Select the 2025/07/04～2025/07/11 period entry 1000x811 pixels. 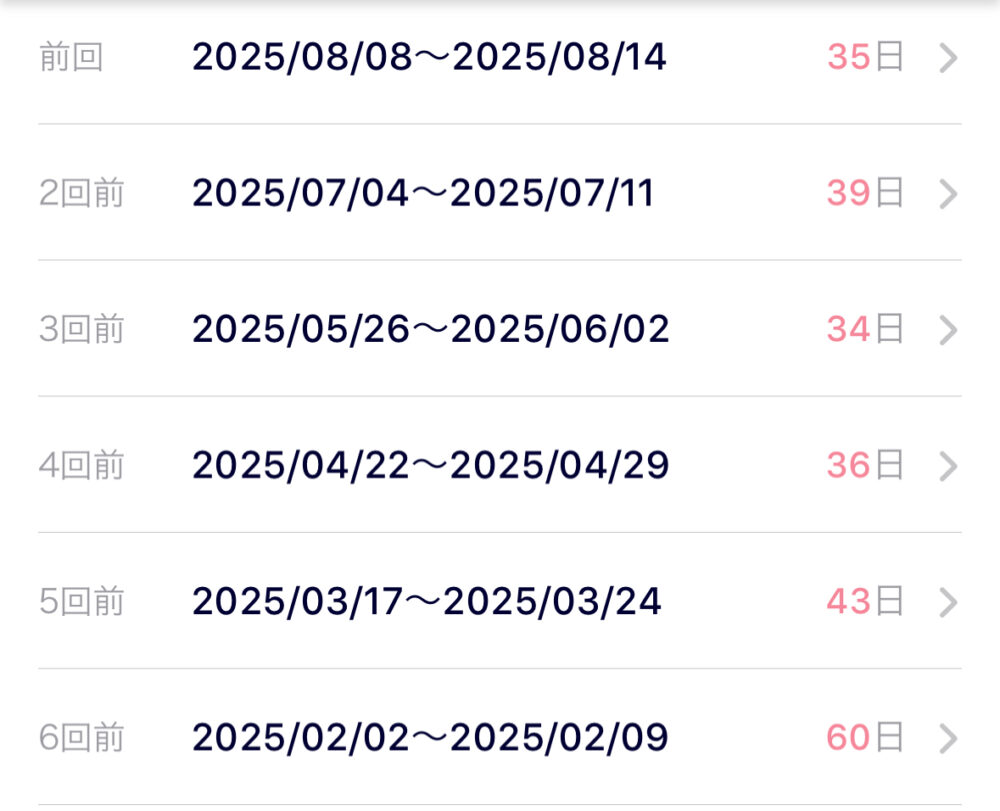click(423, 193)
